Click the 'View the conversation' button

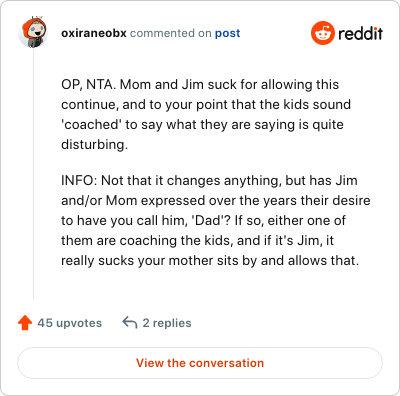[200, 363]
